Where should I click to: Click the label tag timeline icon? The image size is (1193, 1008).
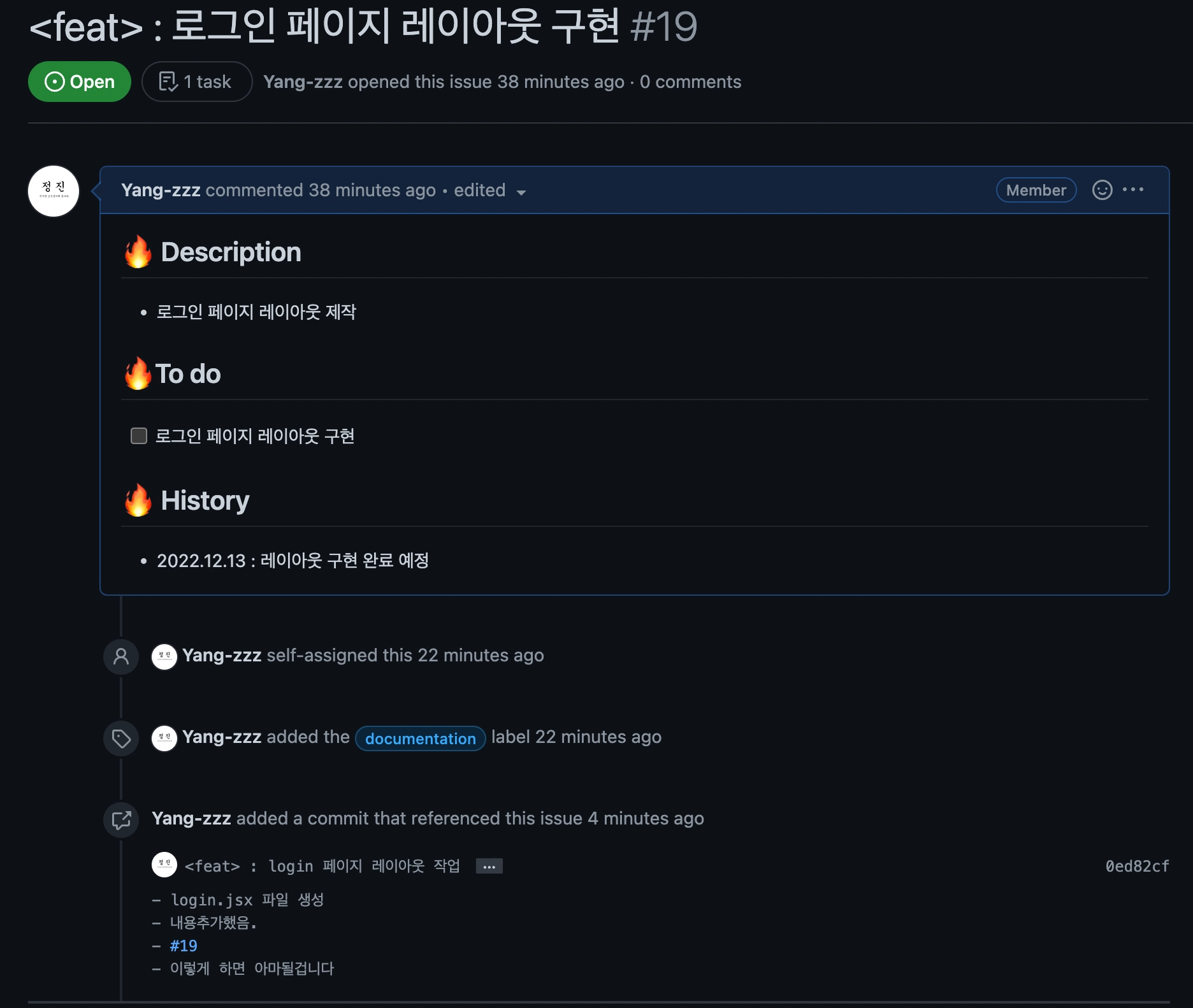(x=121, y=738)
